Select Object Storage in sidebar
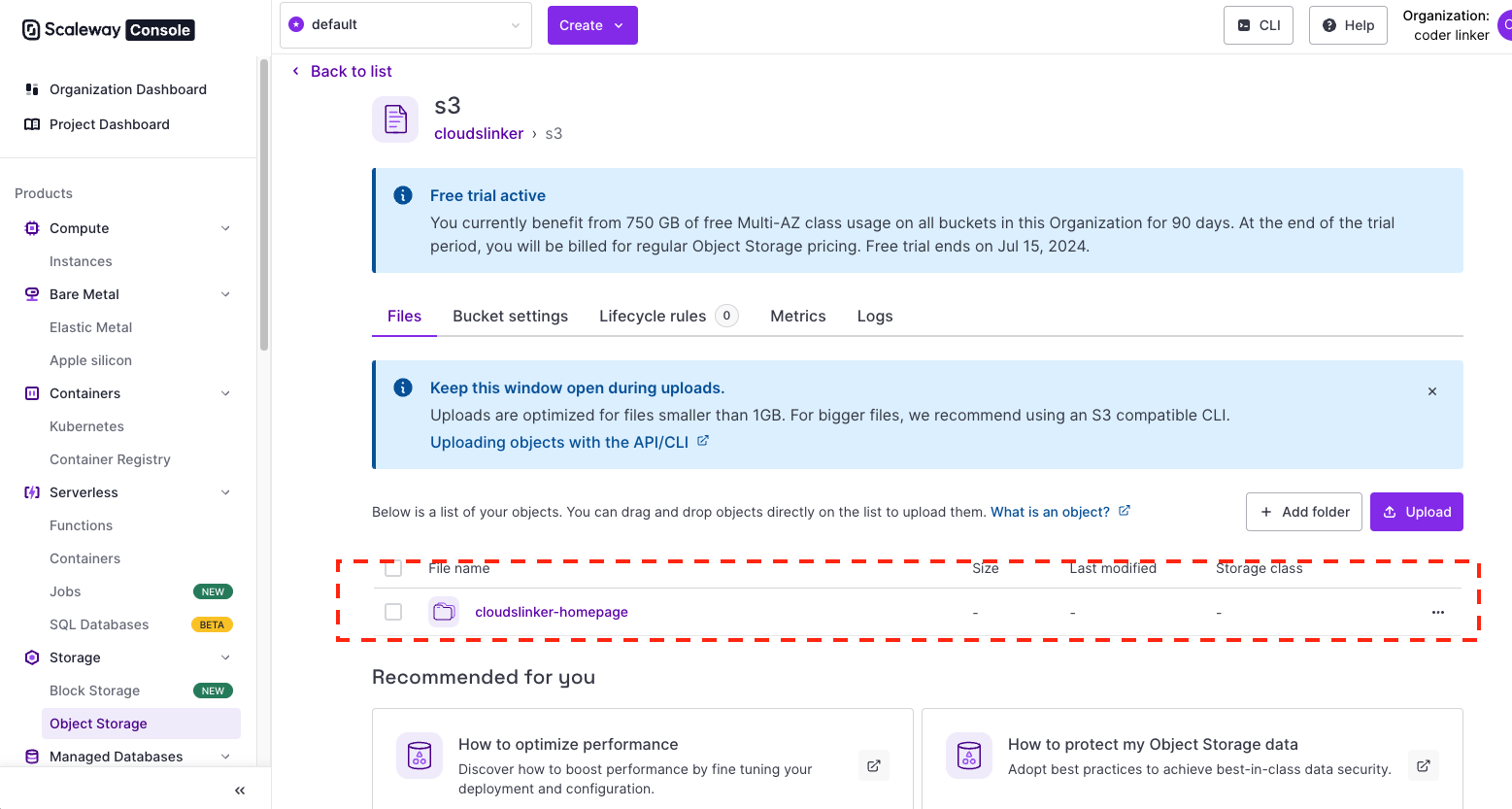 (x=141, y=724)
